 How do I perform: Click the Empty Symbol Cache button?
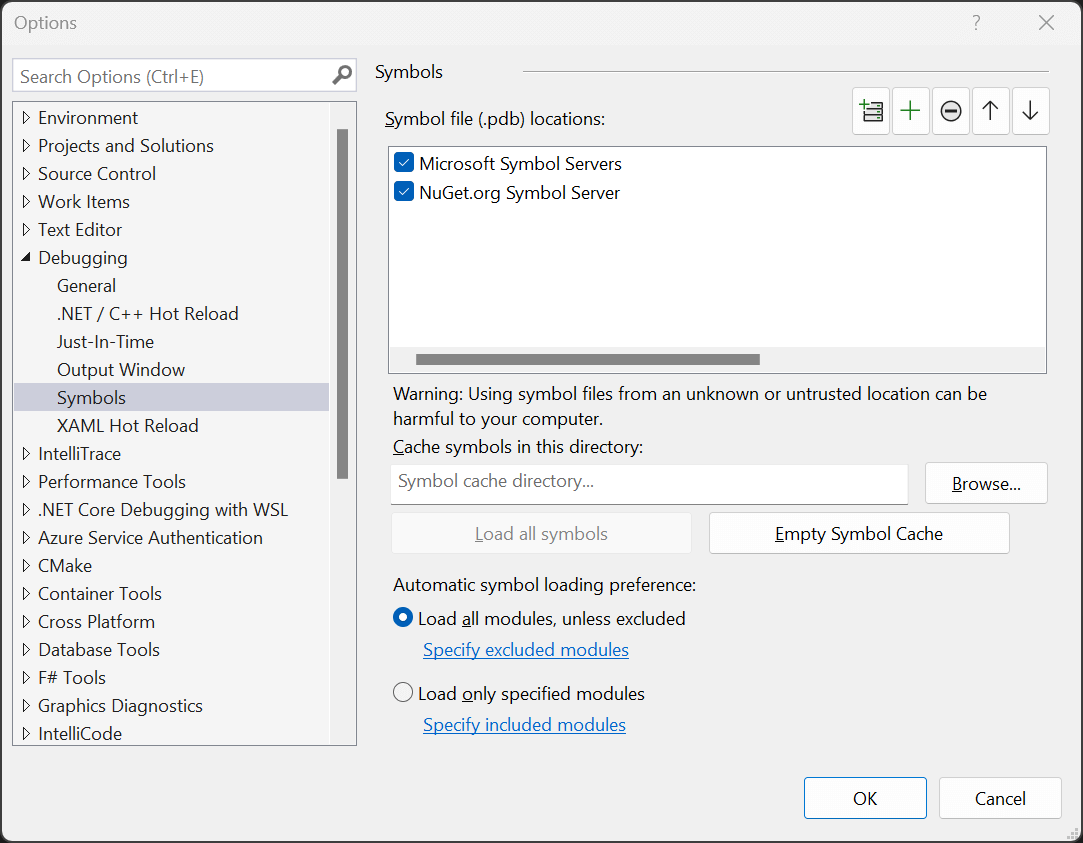[x=859, y=534]
